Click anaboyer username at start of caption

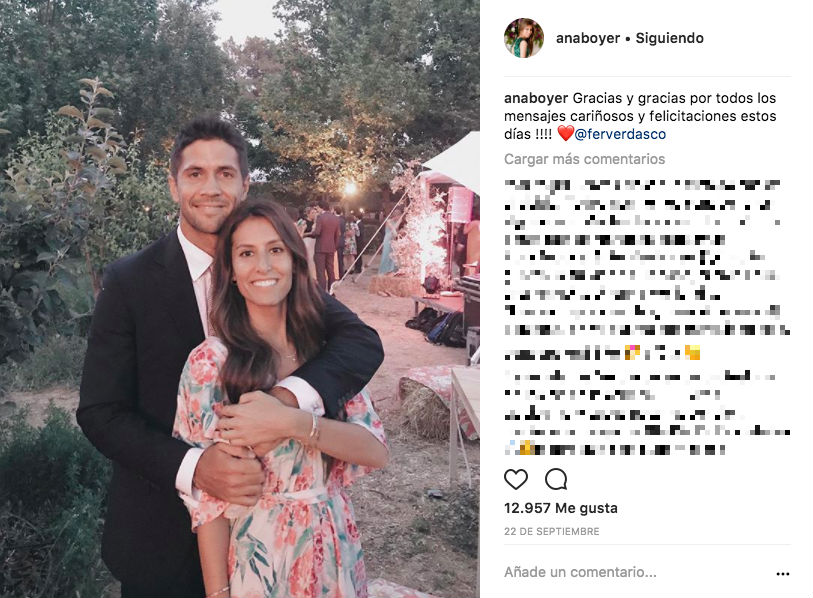pyautogui.click(x=536, y=98)
